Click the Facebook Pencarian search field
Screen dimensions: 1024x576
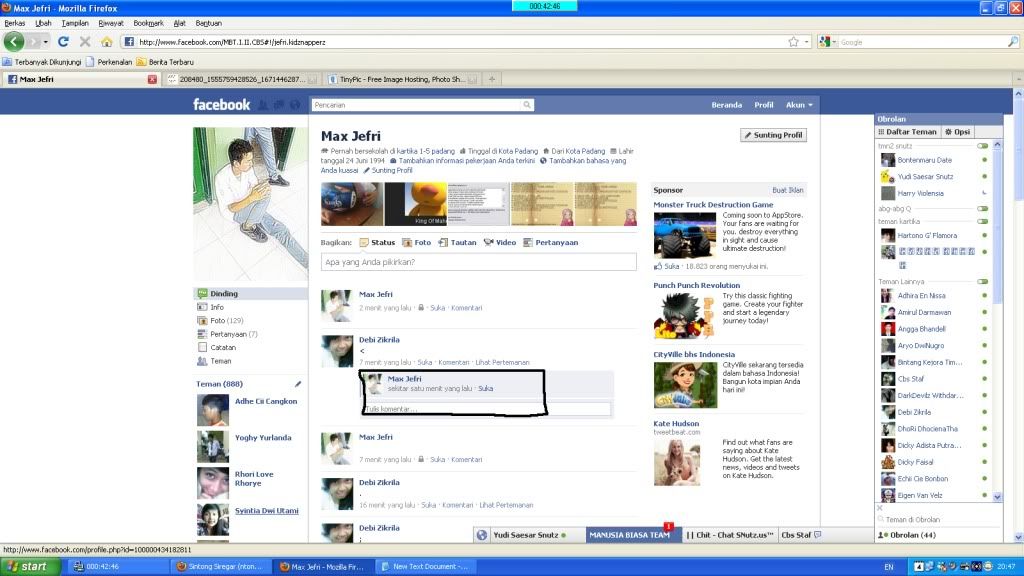(x=418, y=105)
